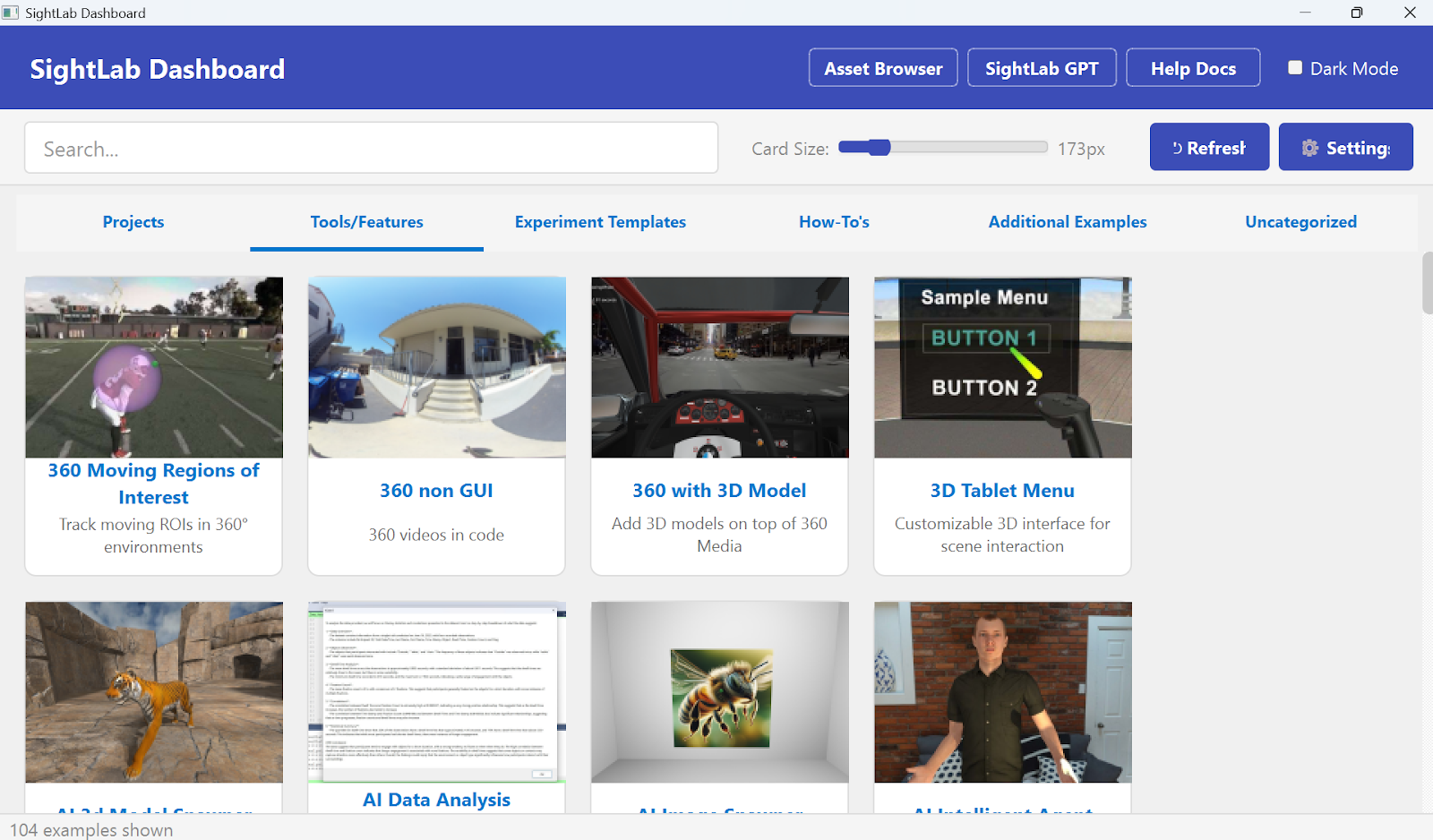Select the tiger AI 3D model thumbnail
Screen dimensions: 1433x840
point(154,692)
